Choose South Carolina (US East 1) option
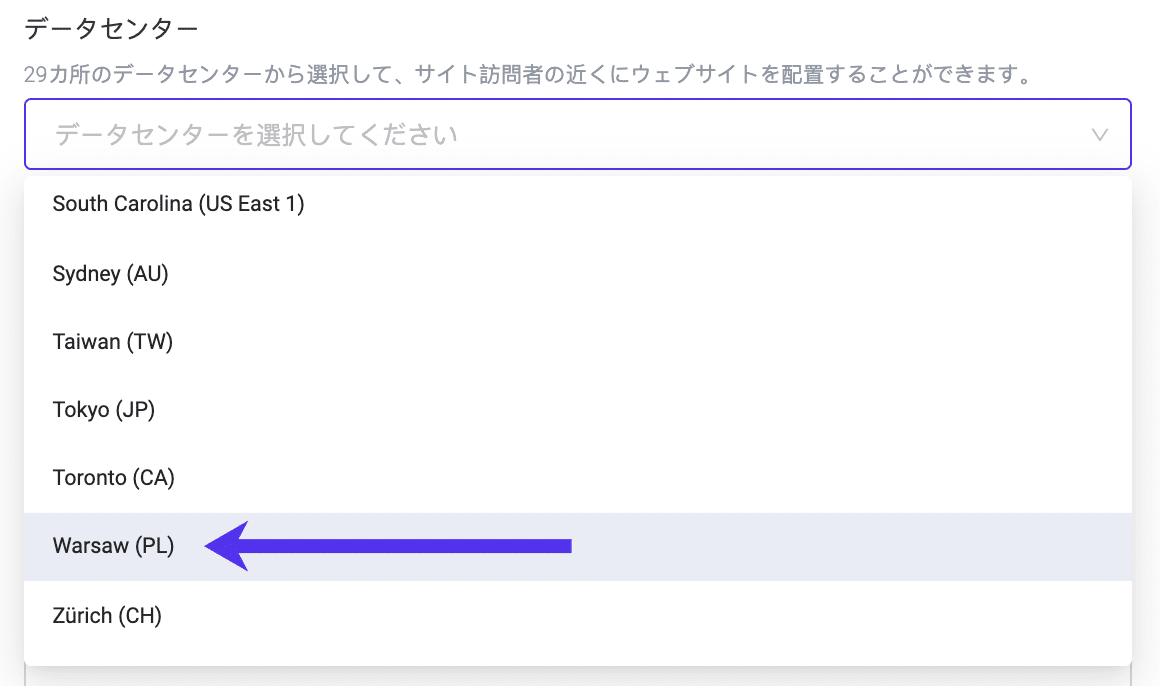Screen dimensions: 1160x686 click(179, 203)
